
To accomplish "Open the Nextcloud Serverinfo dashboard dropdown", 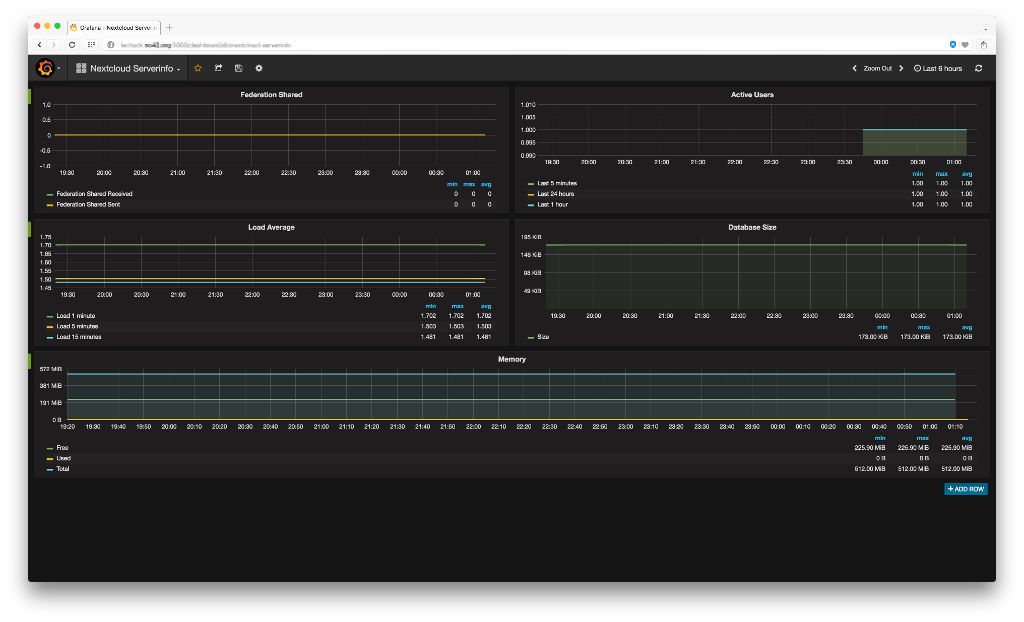I will [130, 68].
